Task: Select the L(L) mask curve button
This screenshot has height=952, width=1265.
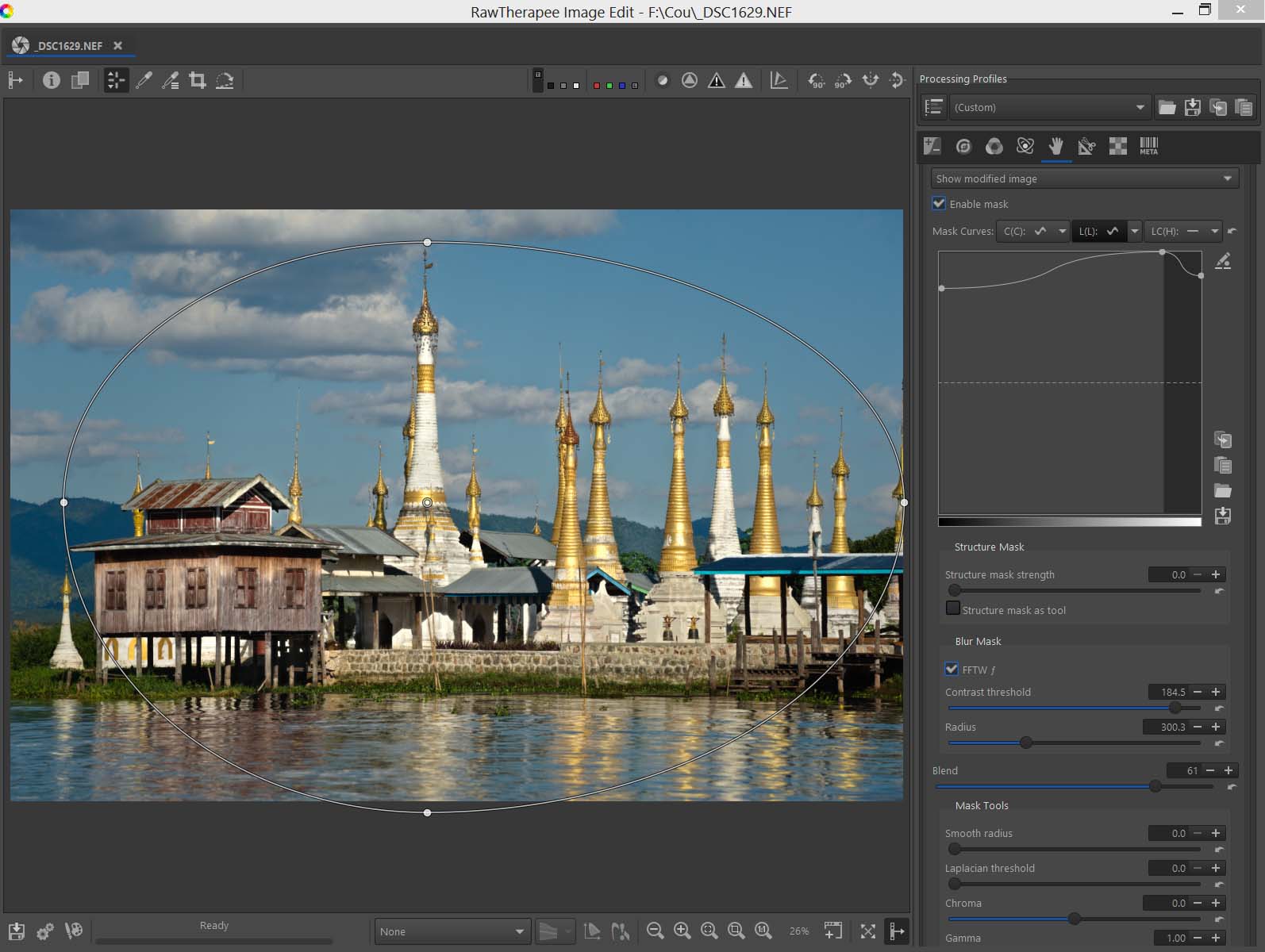Action: 1098,231
